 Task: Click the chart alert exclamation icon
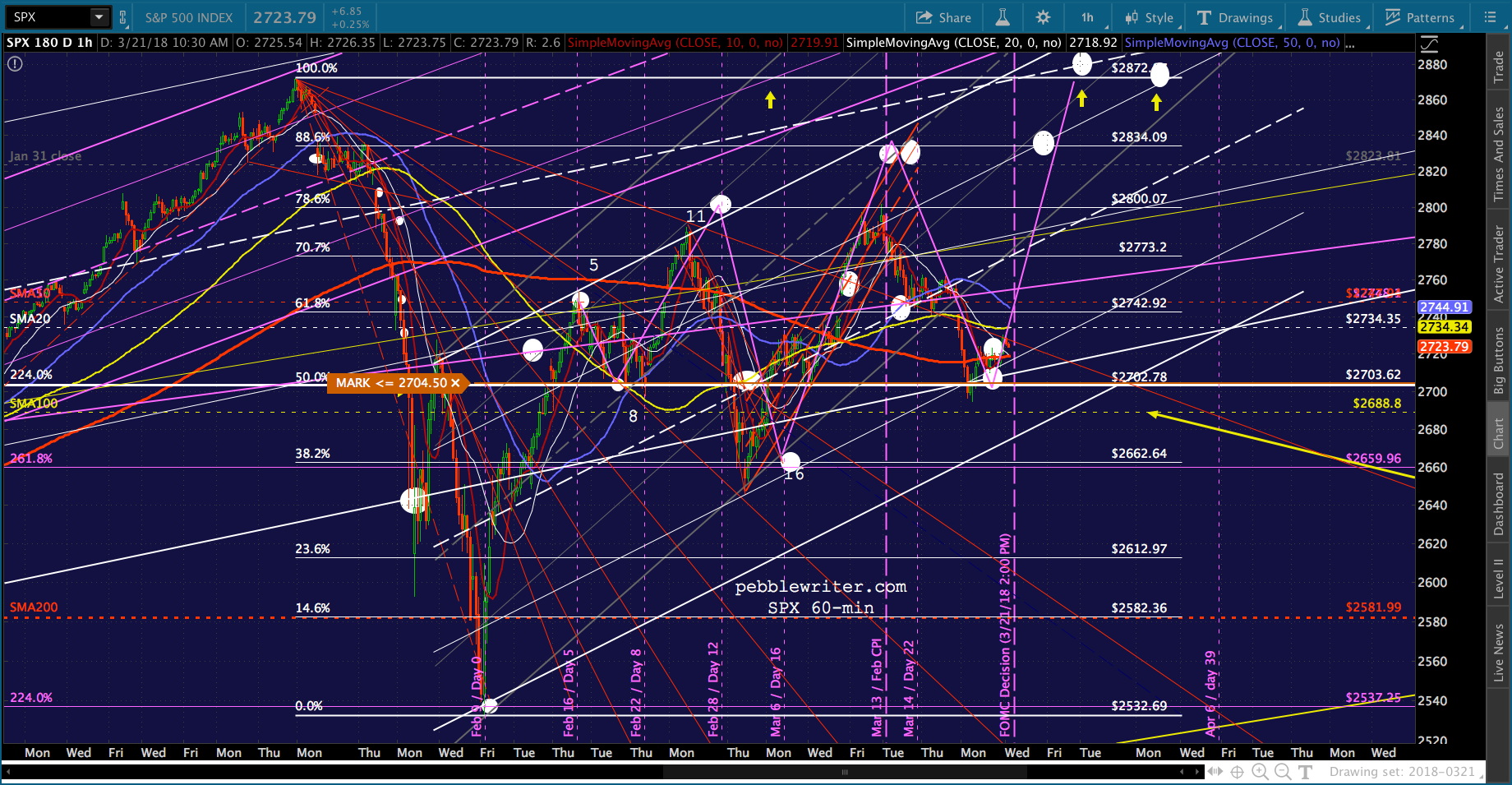click(x=15, y=63)
